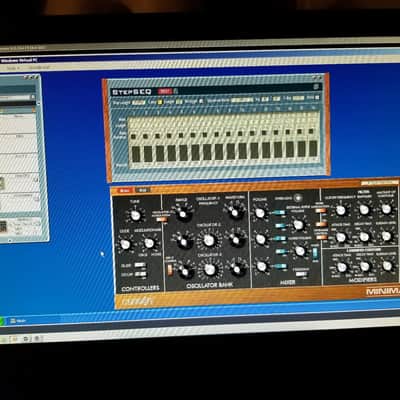Toggle the Osc 3 Control orange switch
400x400 pixels.
pyautogui.click(x=170, y=270)
